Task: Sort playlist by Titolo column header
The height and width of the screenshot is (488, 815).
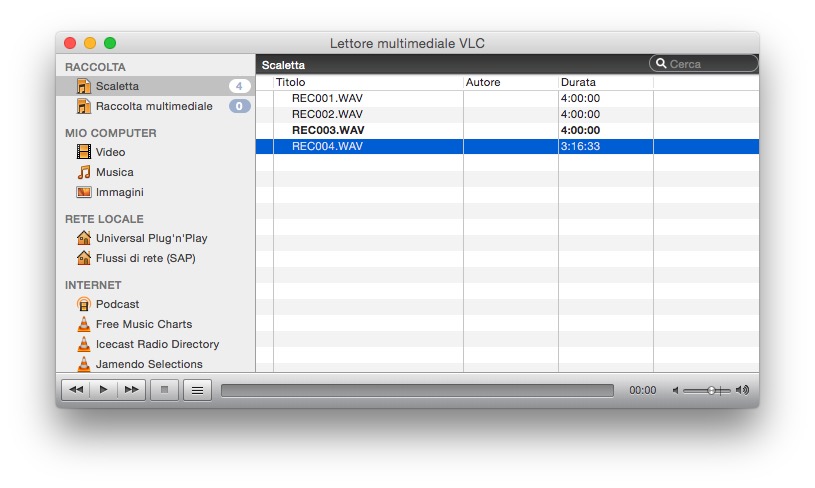Action: pos(368,82)
